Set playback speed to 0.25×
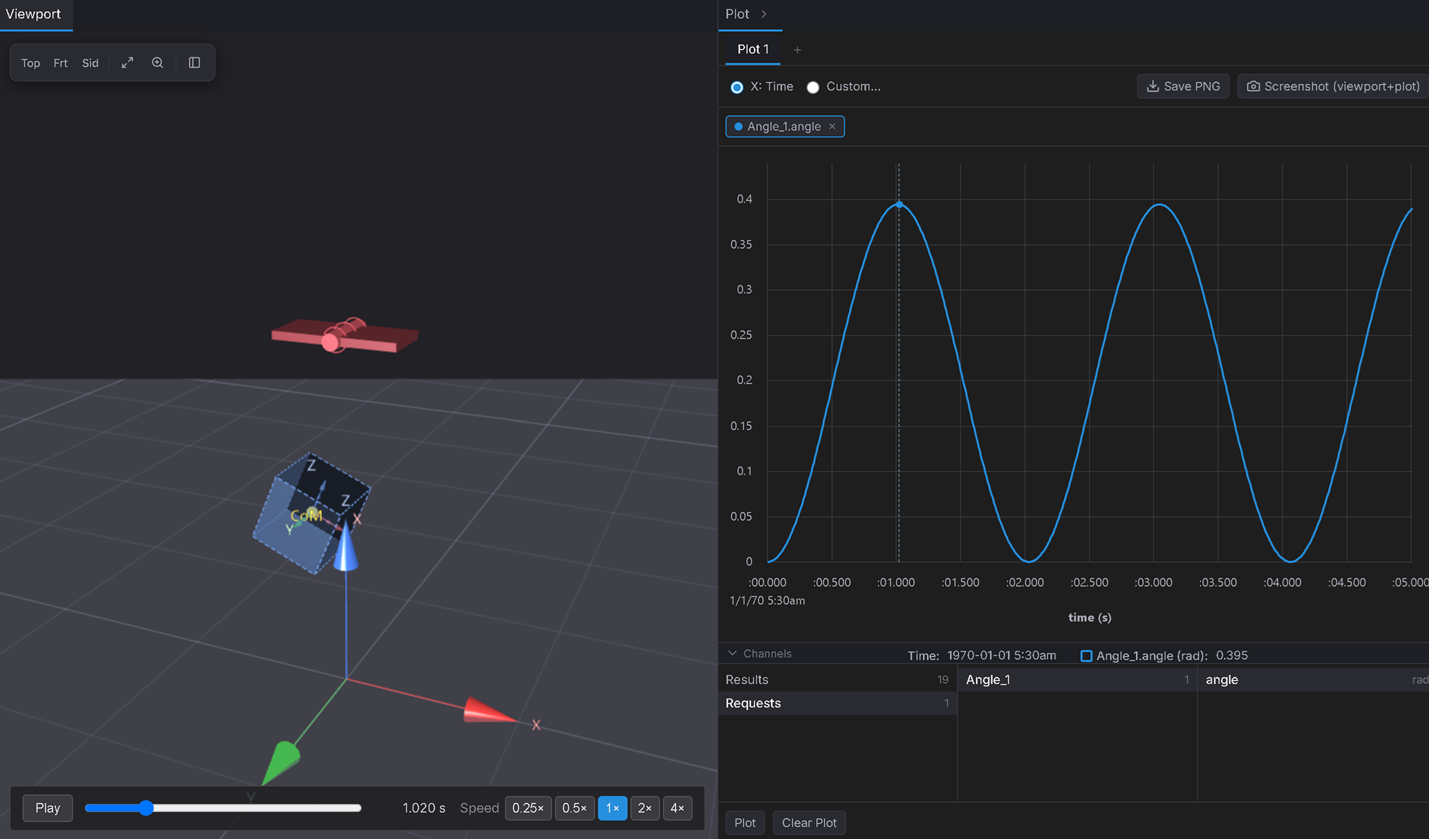Image resolution: width=1429 pixels, height=839 pixels. (528, 808)
